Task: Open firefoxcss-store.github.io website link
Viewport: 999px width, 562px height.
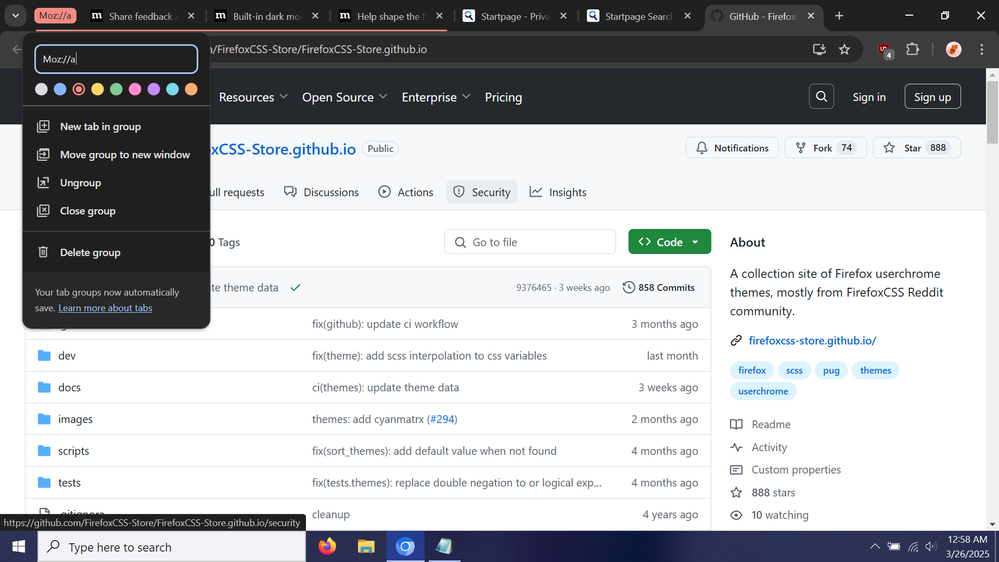Action: click(812, 340)
